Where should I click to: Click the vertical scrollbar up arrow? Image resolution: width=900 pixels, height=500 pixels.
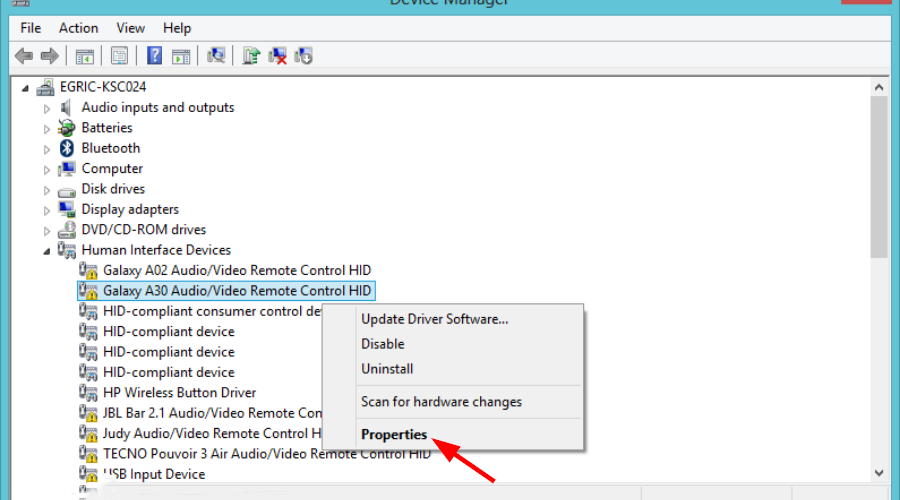point(879,87)
